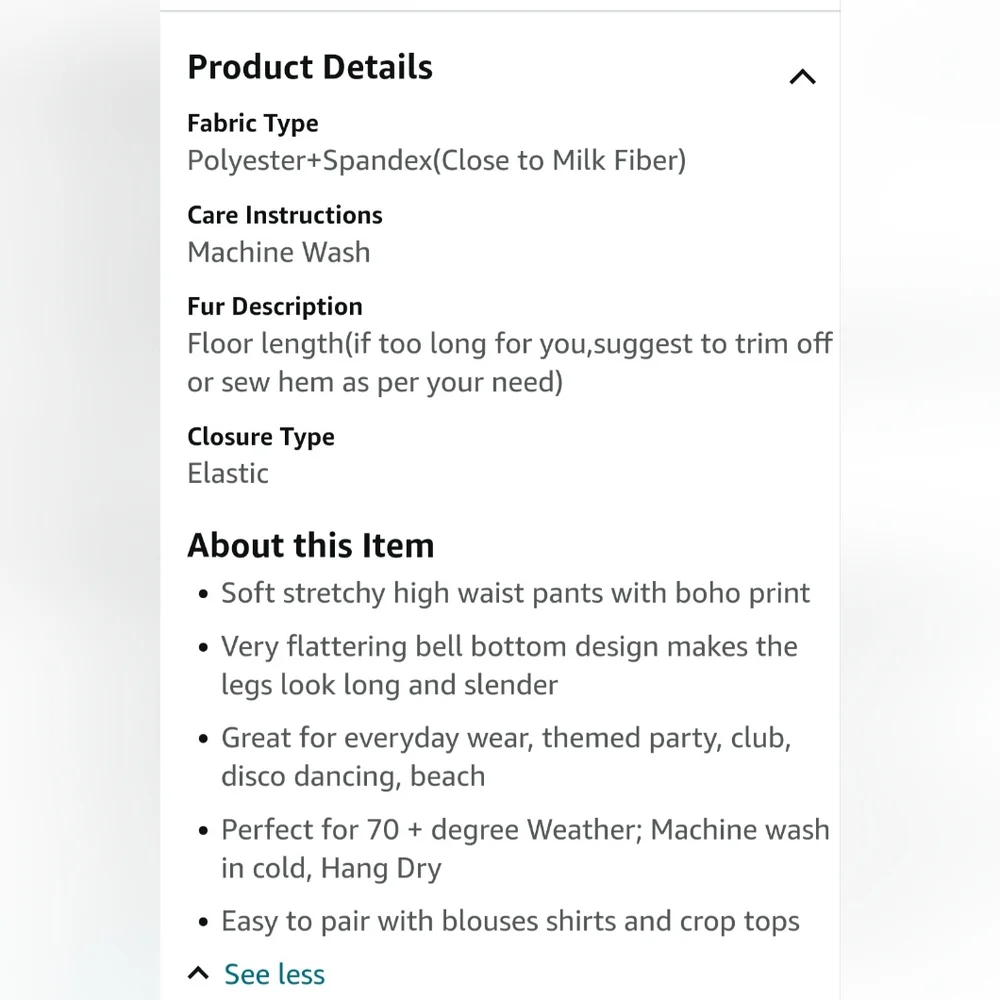Viewport: 1000px width, 1000px height.
Task: Select the Polyester+Spandex fabric description text
Action: (x=437, y=160)
